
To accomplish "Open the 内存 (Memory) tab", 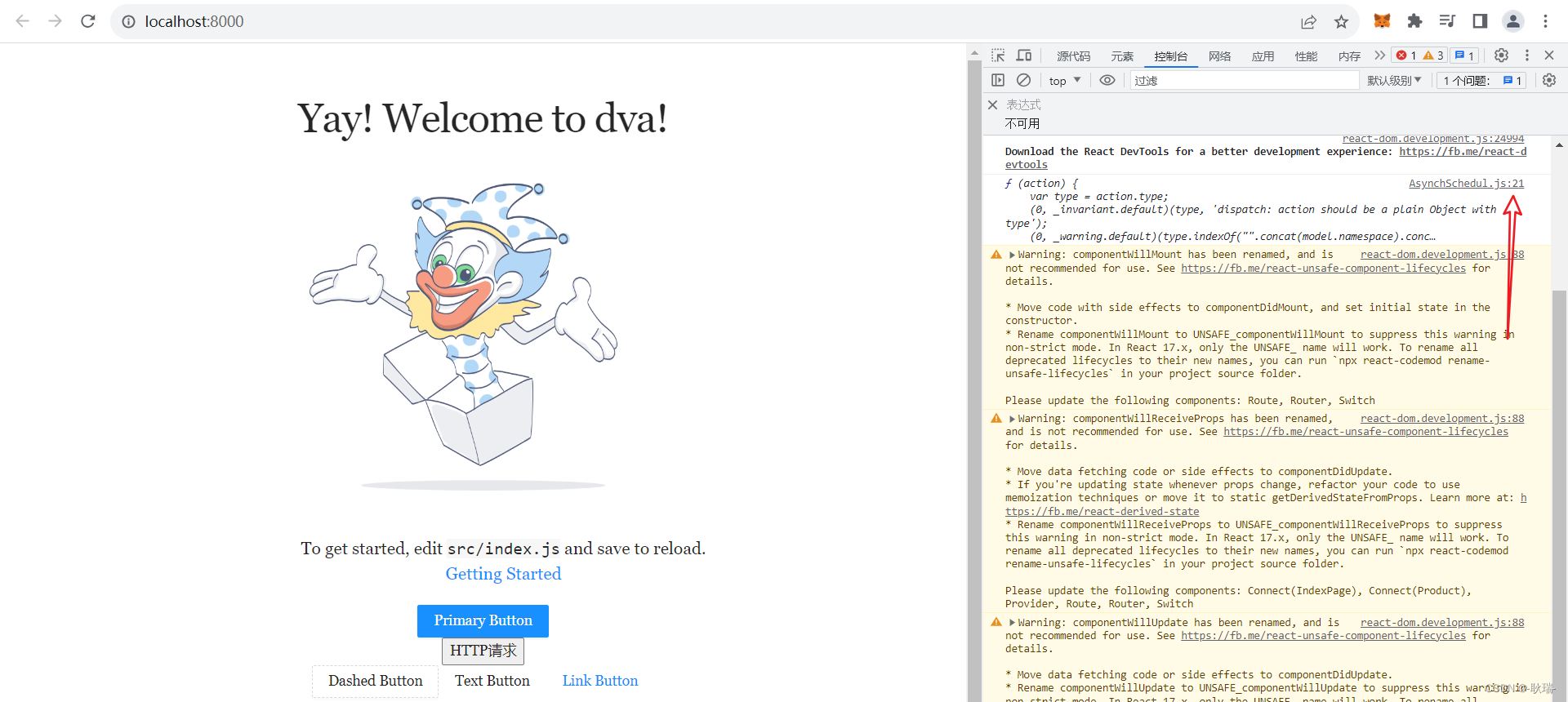I will (1349, 56).
